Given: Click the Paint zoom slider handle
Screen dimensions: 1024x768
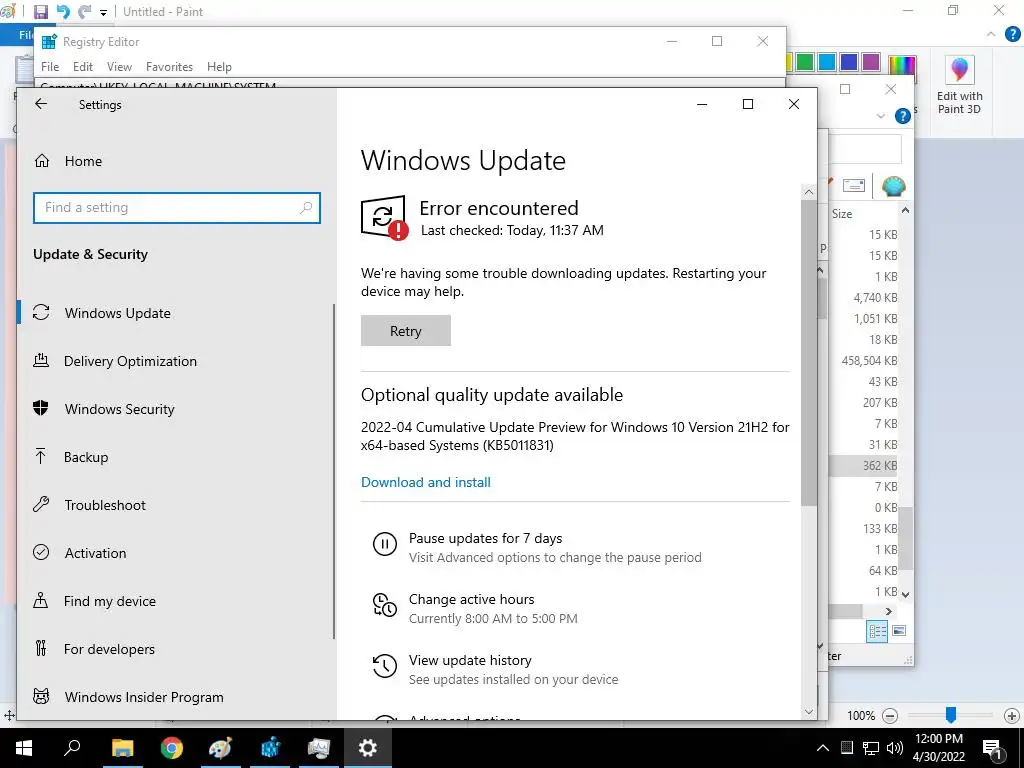Looking at the screenshot, I should [951, 715].
